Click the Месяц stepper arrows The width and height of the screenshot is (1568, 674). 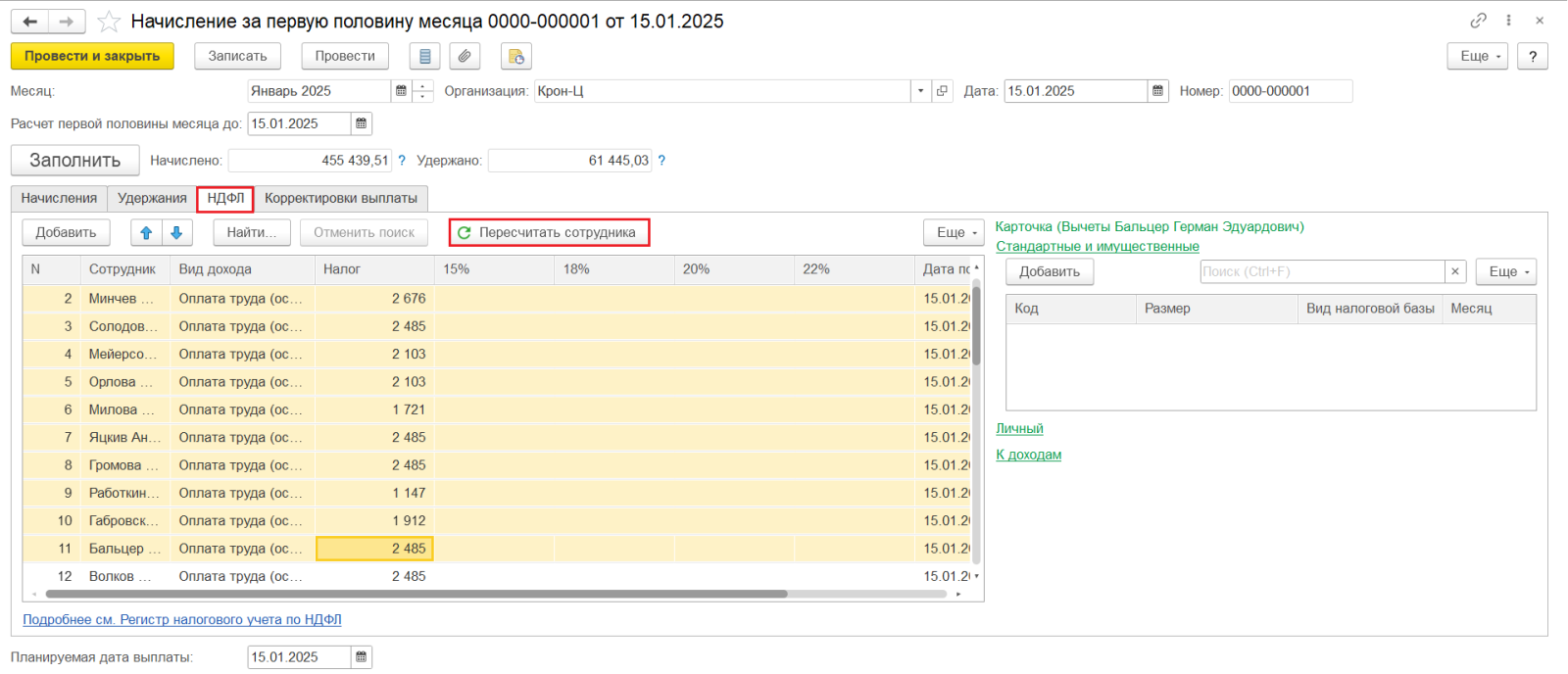click(x=422, y=91)
